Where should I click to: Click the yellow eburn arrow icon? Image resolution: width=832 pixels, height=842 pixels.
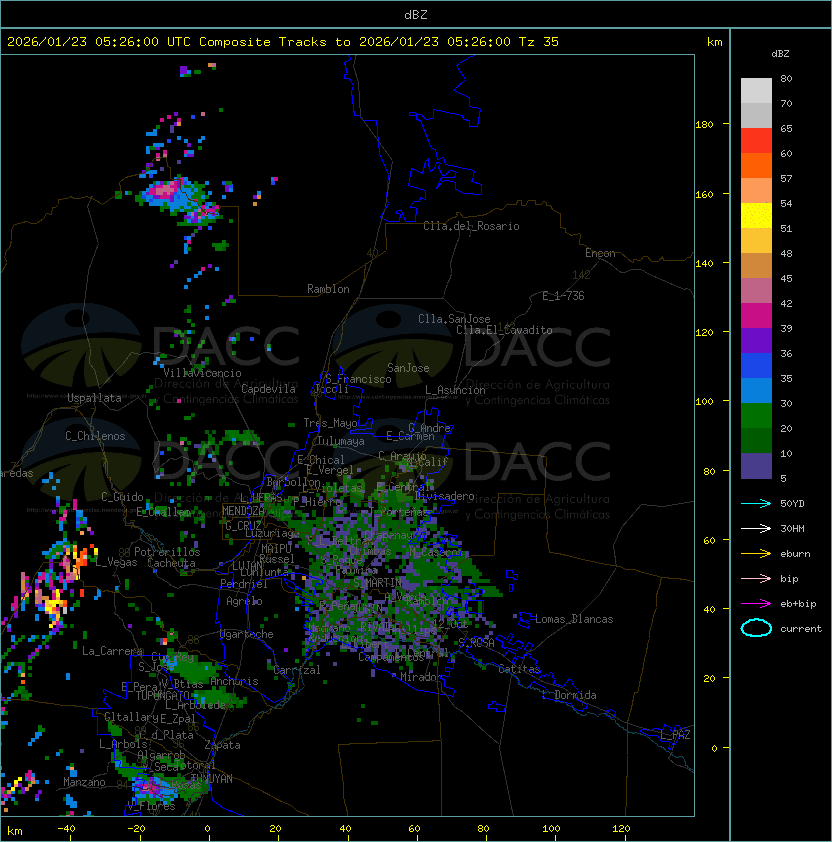[756, 554]
